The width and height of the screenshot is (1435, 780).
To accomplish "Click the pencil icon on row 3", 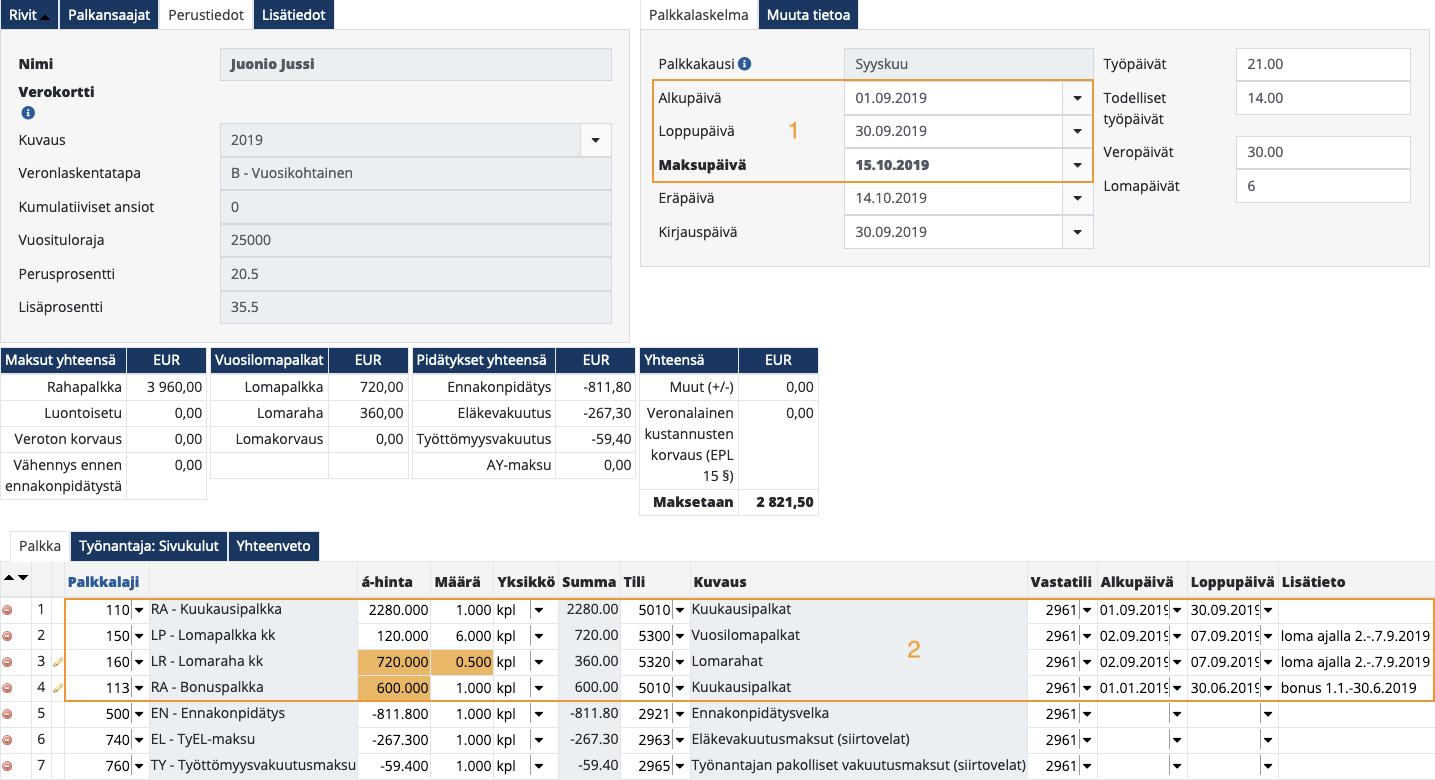I will point(58,662).
